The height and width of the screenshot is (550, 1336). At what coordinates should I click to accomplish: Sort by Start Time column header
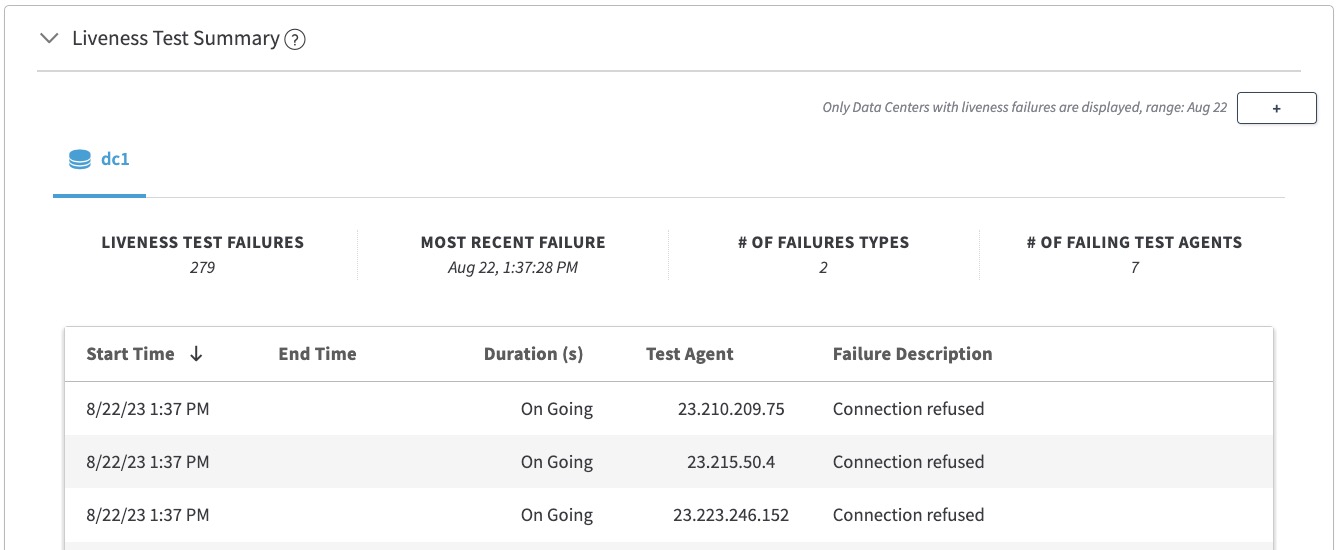point(130,354)
